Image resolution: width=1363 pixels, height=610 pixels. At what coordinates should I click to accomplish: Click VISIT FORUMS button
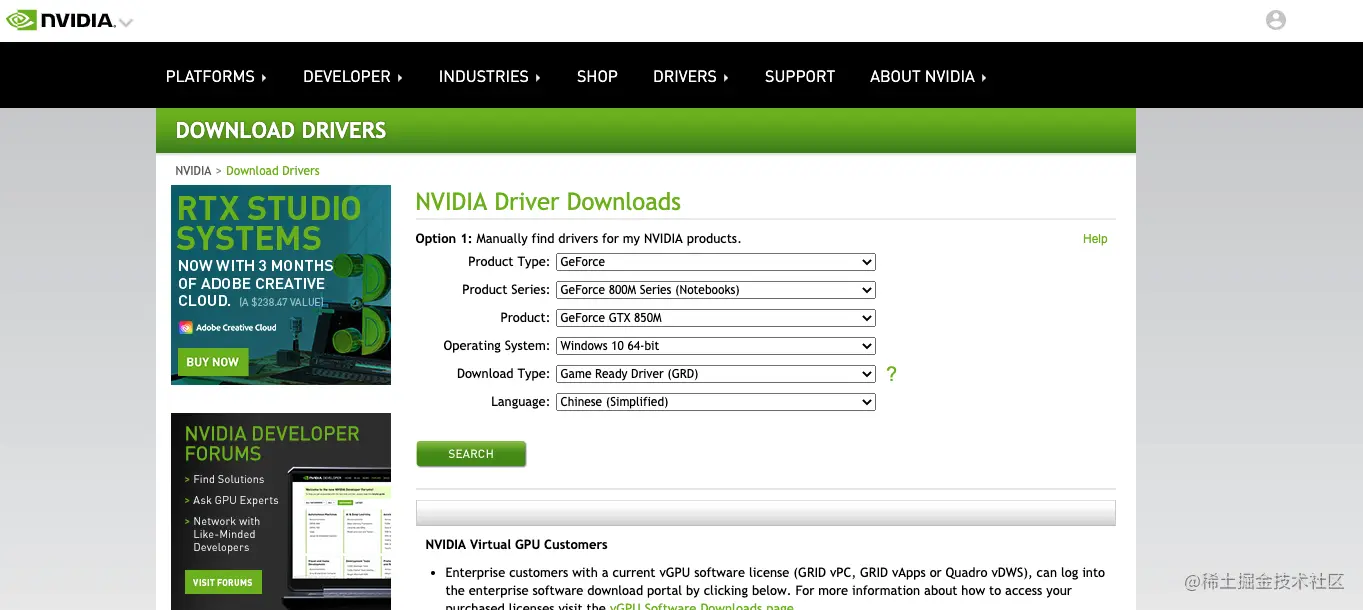pos(222,582)
